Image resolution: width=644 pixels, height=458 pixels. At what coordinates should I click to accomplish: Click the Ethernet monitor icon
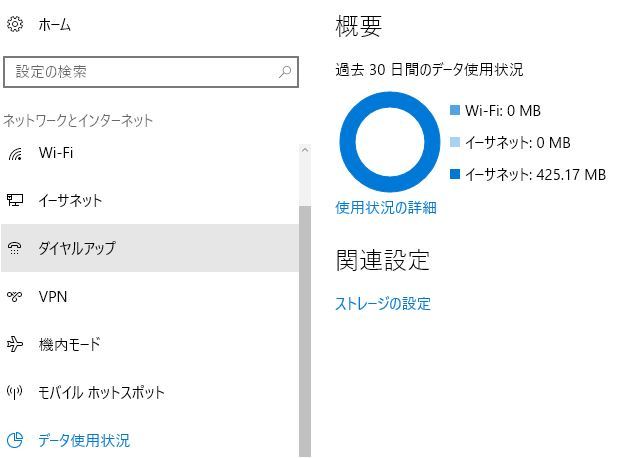(x=15, y=201)
